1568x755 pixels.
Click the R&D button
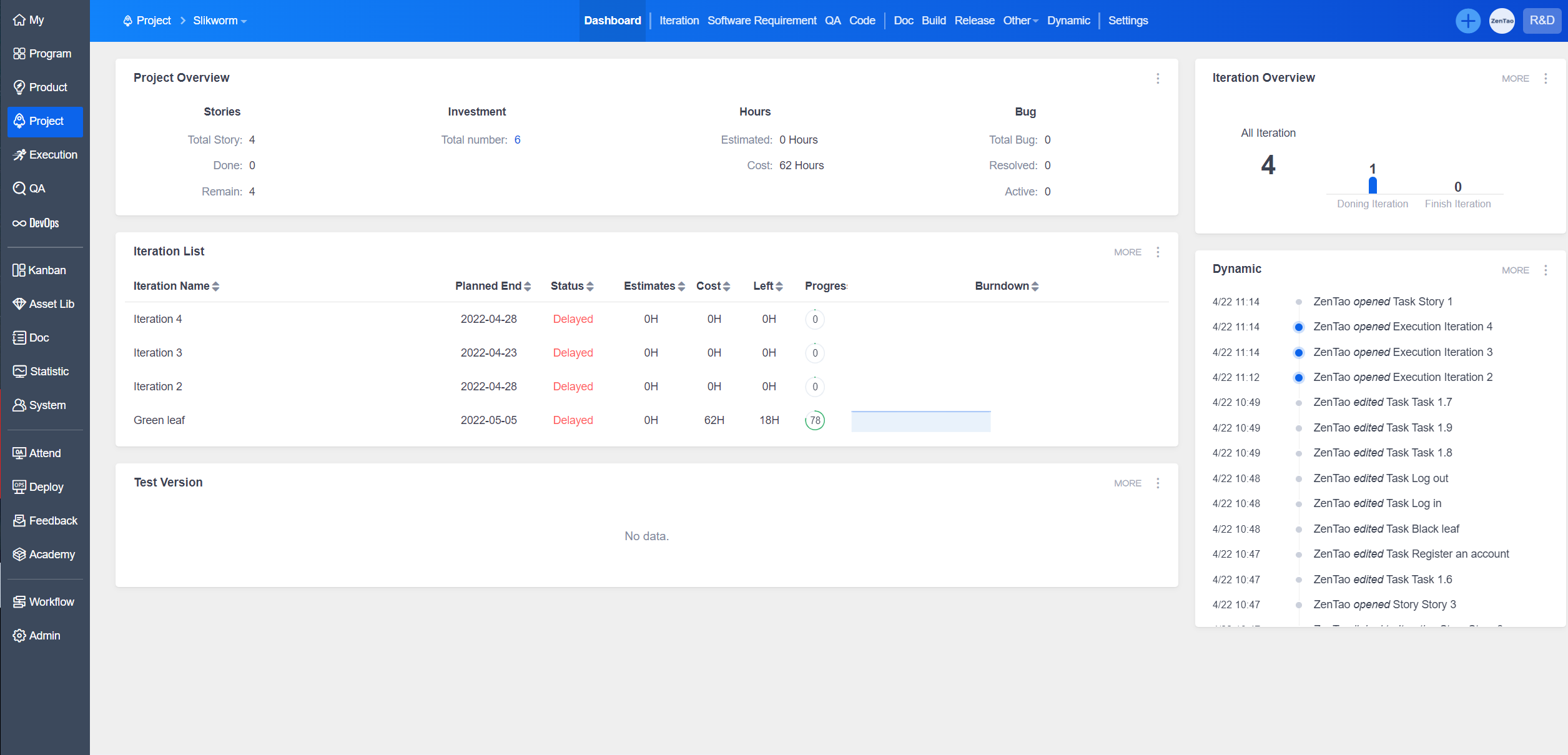pyautogui.click(x=1542, y=21)
